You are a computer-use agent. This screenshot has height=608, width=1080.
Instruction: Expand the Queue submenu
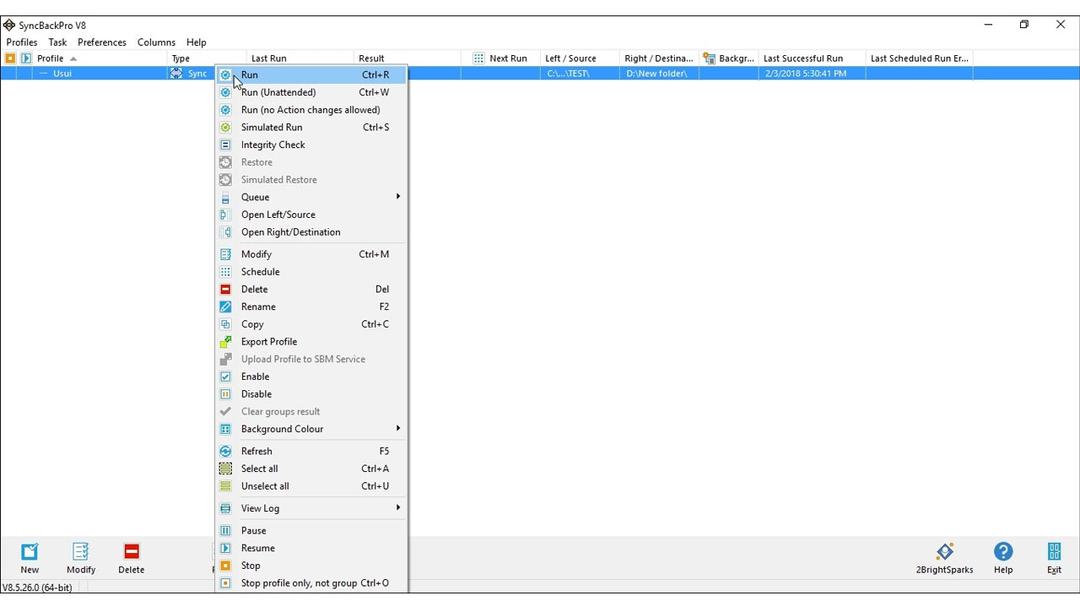255,197
